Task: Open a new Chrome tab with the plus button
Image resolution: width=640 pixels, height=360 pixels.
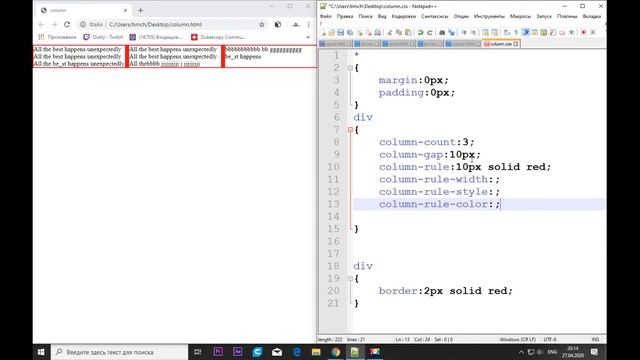Action: [140, 10]
